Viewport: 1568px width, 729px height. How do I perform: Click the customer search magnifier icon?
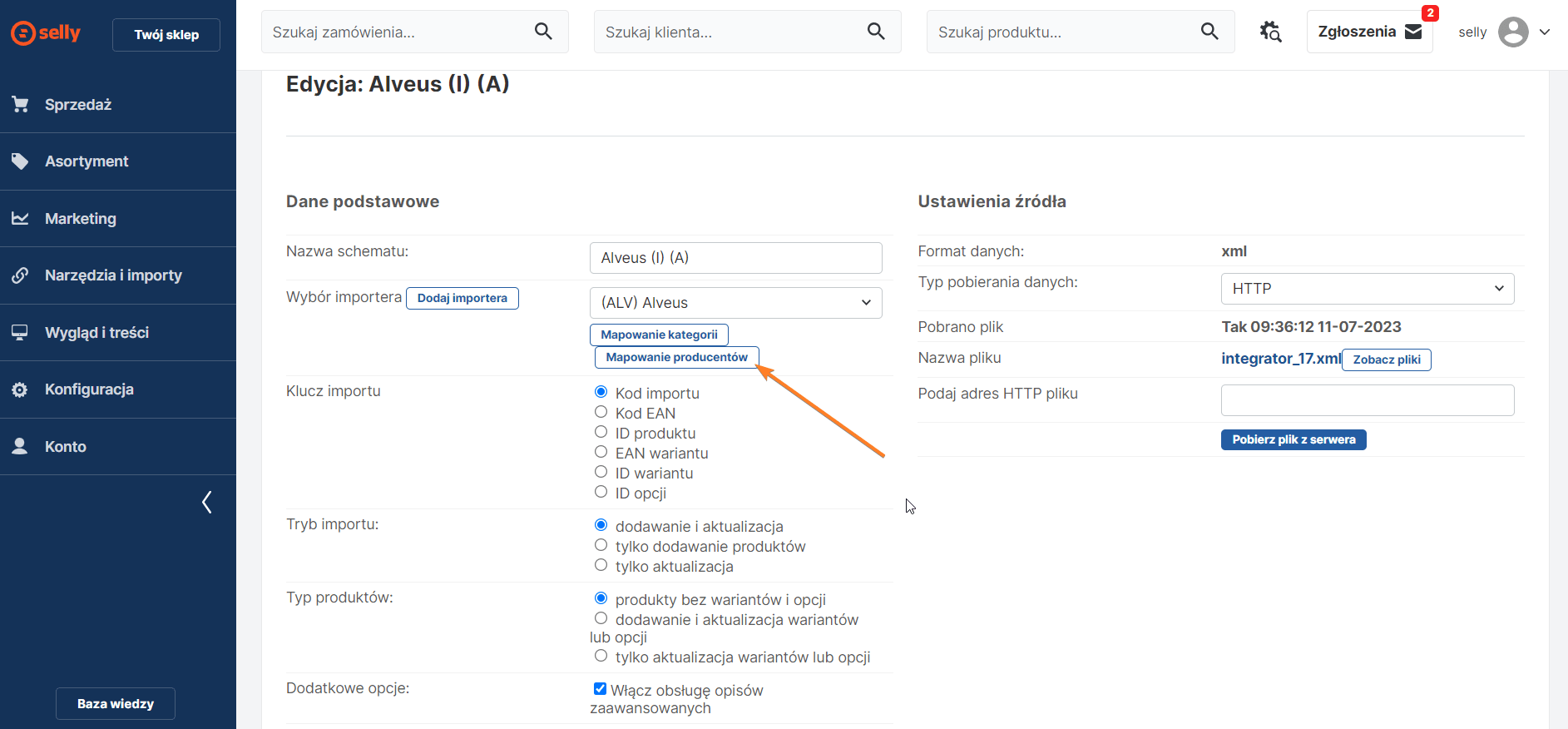[x=876, y=32]
